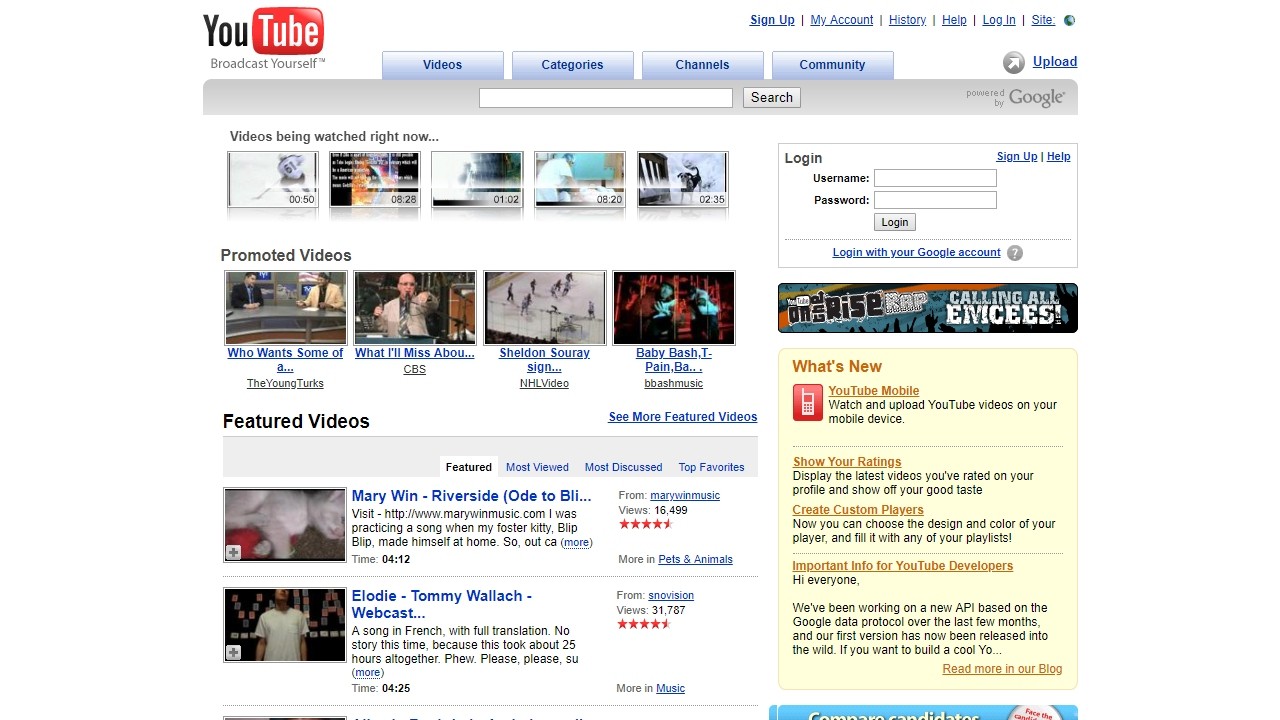Open My Account link
1280x720 pixels.
pyautogui.click(x=842, y=20)
